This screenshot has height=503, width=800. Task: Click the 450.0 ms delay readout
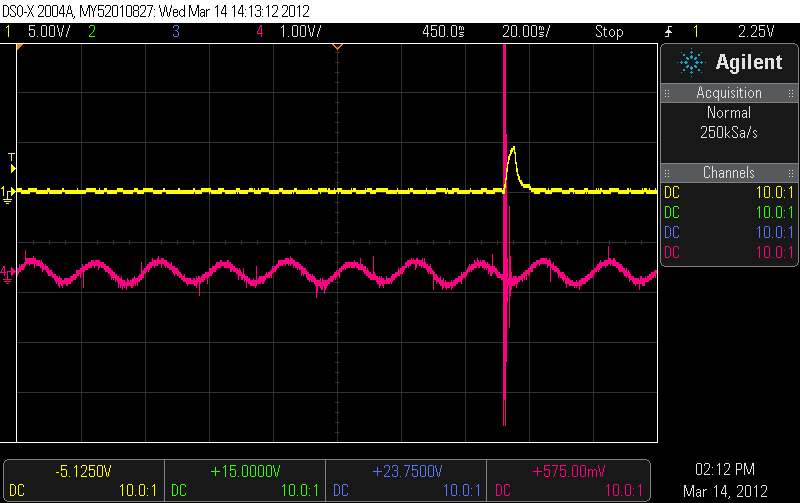click(x=443, y=32)
